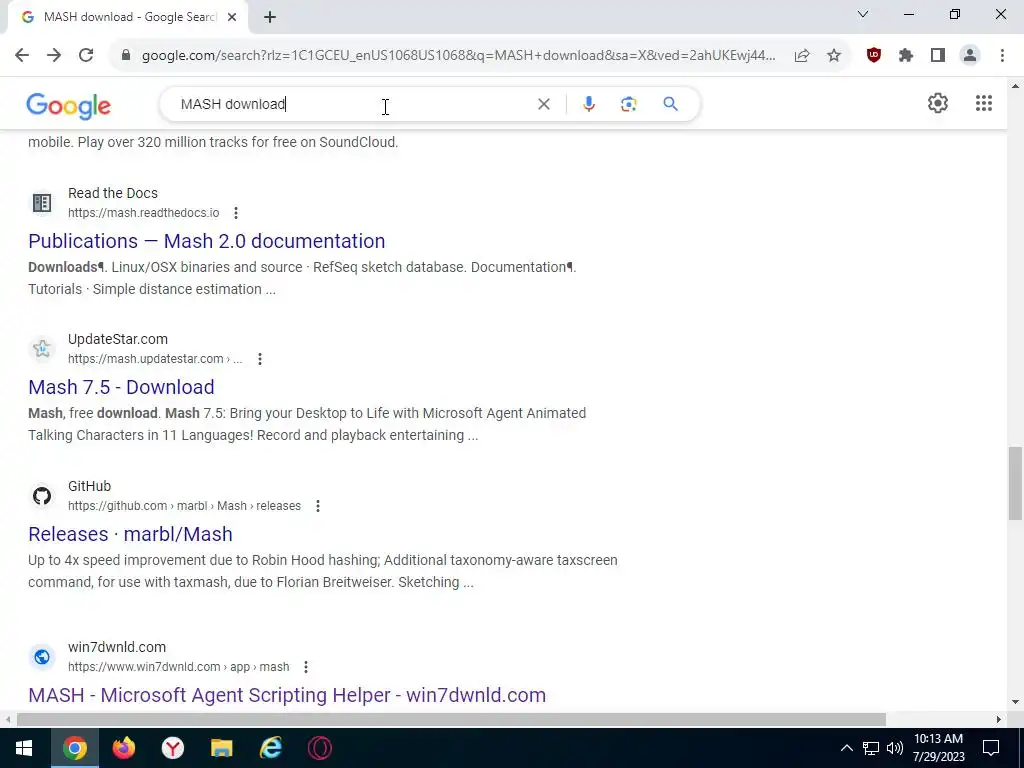Share this page icon in address bar

pos(802,56)
